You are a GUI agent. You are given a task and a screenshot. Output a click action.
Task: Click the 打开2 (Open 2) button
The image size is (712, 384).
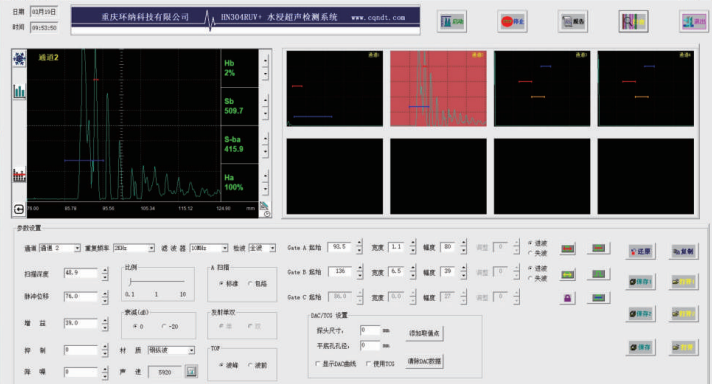[683, 314]
